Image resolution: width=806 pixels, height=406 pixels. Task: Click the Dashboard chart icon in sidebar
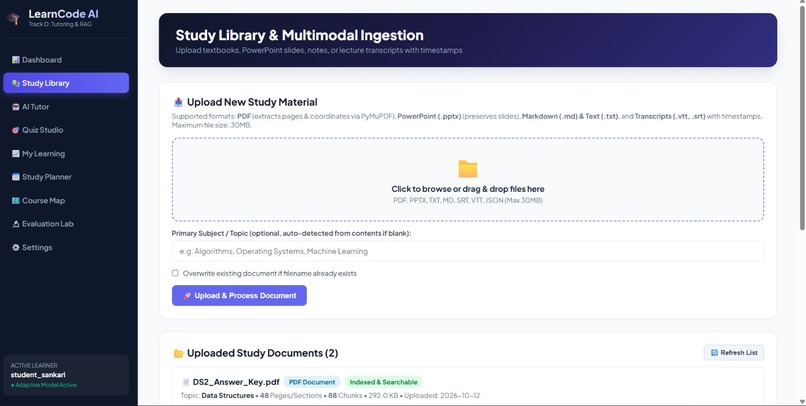15,60
